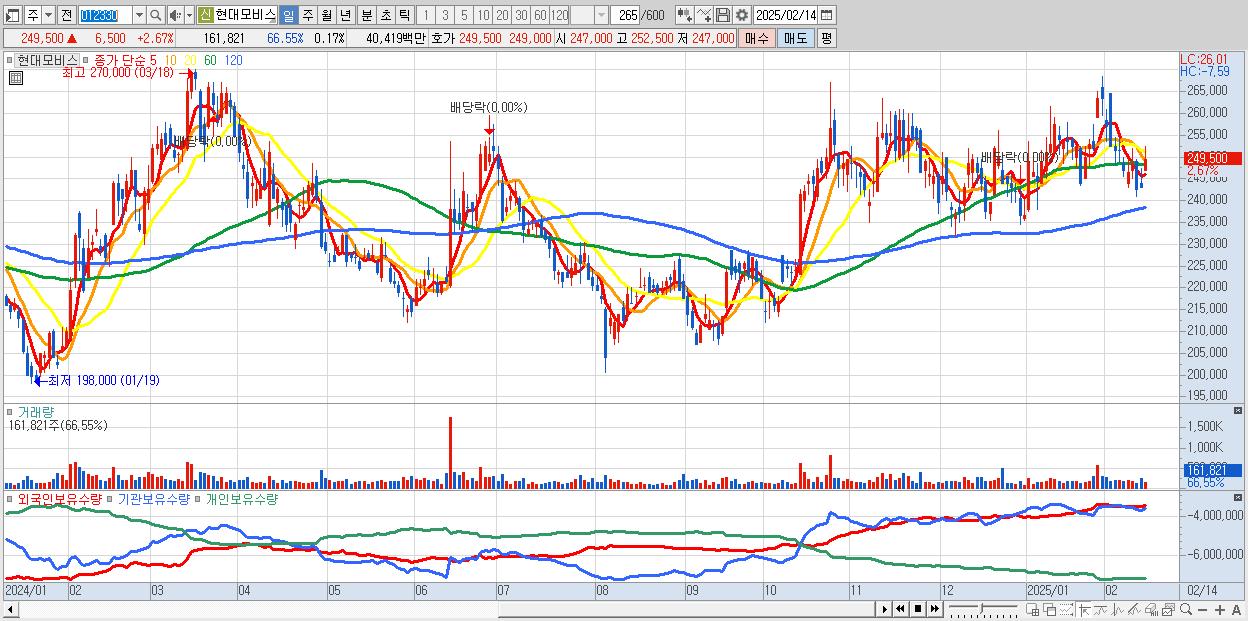Toggle the 전 button near stock code
The width and height of the screenshot is (1248, 621).
66,16
